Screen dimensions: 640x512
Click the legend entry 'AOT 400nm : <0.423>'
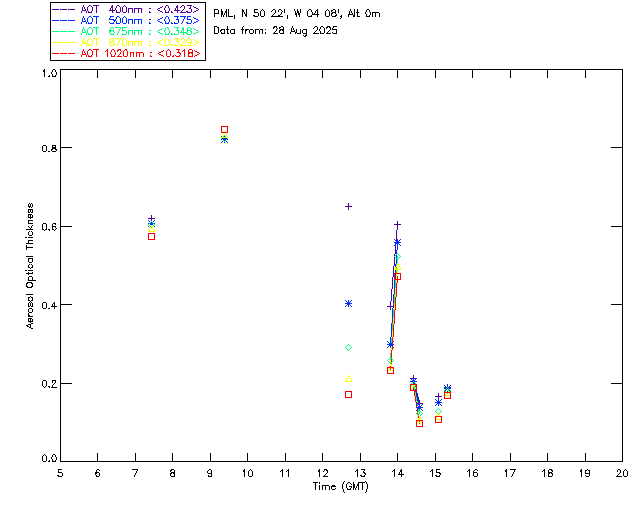point(126,9)
